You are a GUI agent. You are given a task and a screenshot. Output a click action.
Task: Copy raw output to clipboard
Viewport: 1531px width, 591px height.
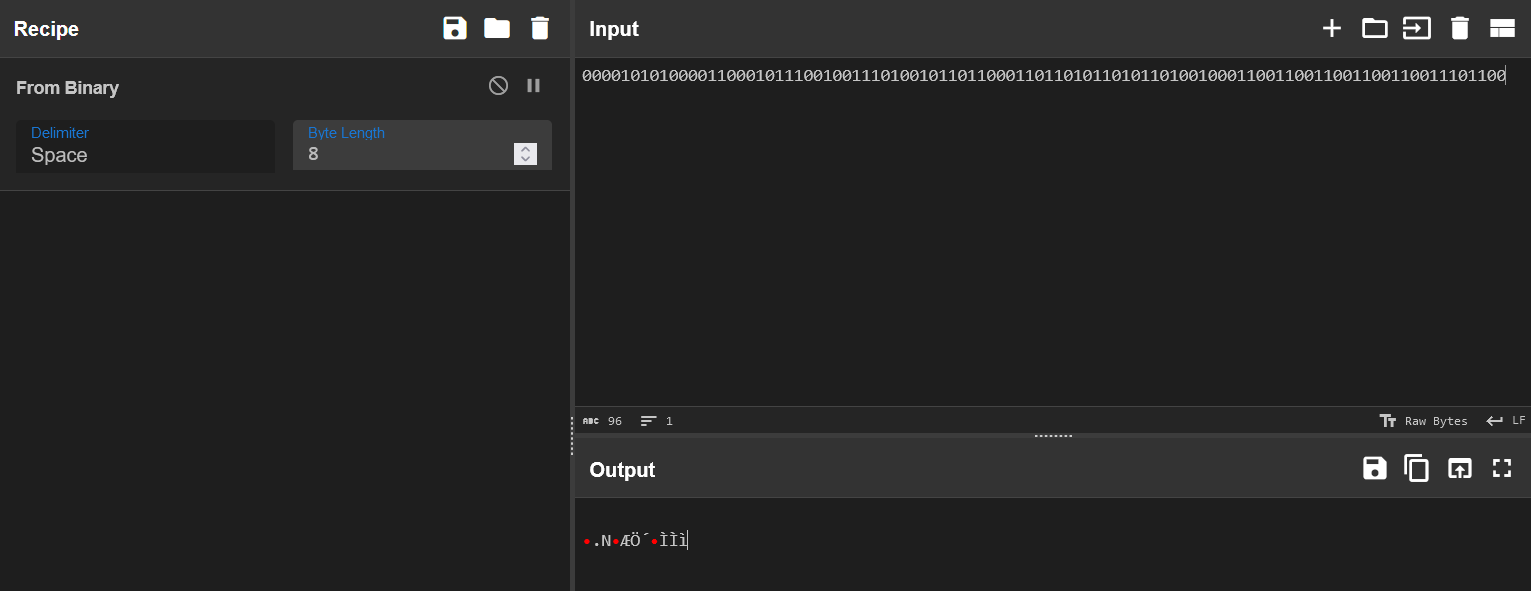click(1417, 468)
